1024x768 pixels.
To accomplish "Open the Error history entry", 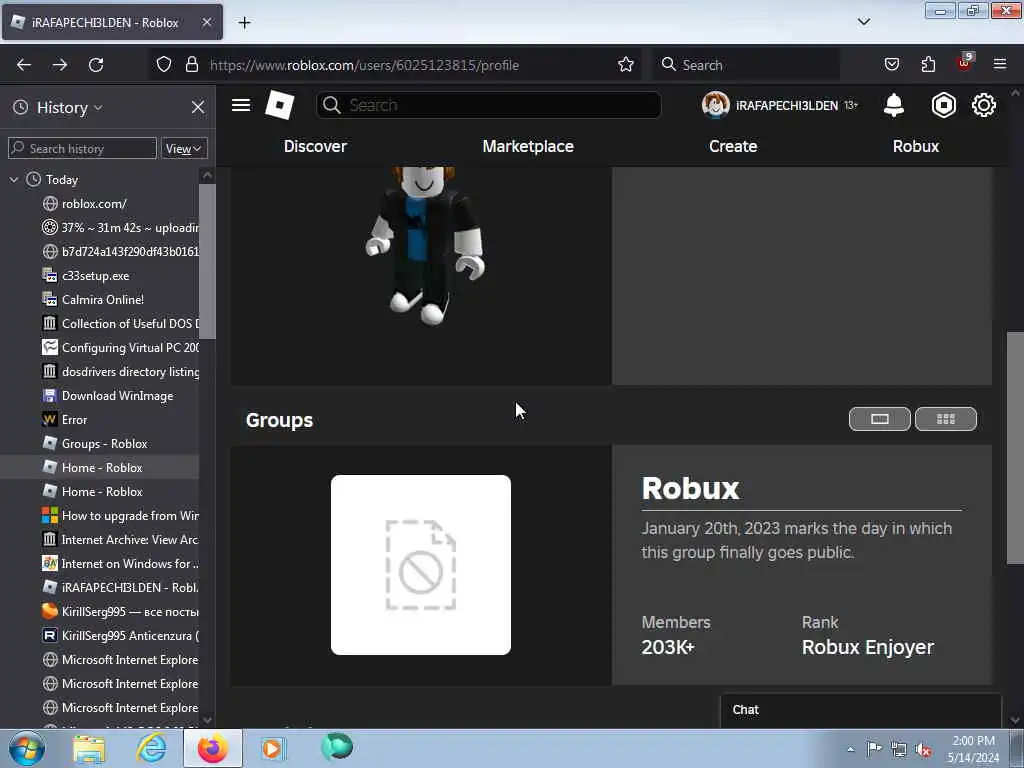I will click(74, 420).
